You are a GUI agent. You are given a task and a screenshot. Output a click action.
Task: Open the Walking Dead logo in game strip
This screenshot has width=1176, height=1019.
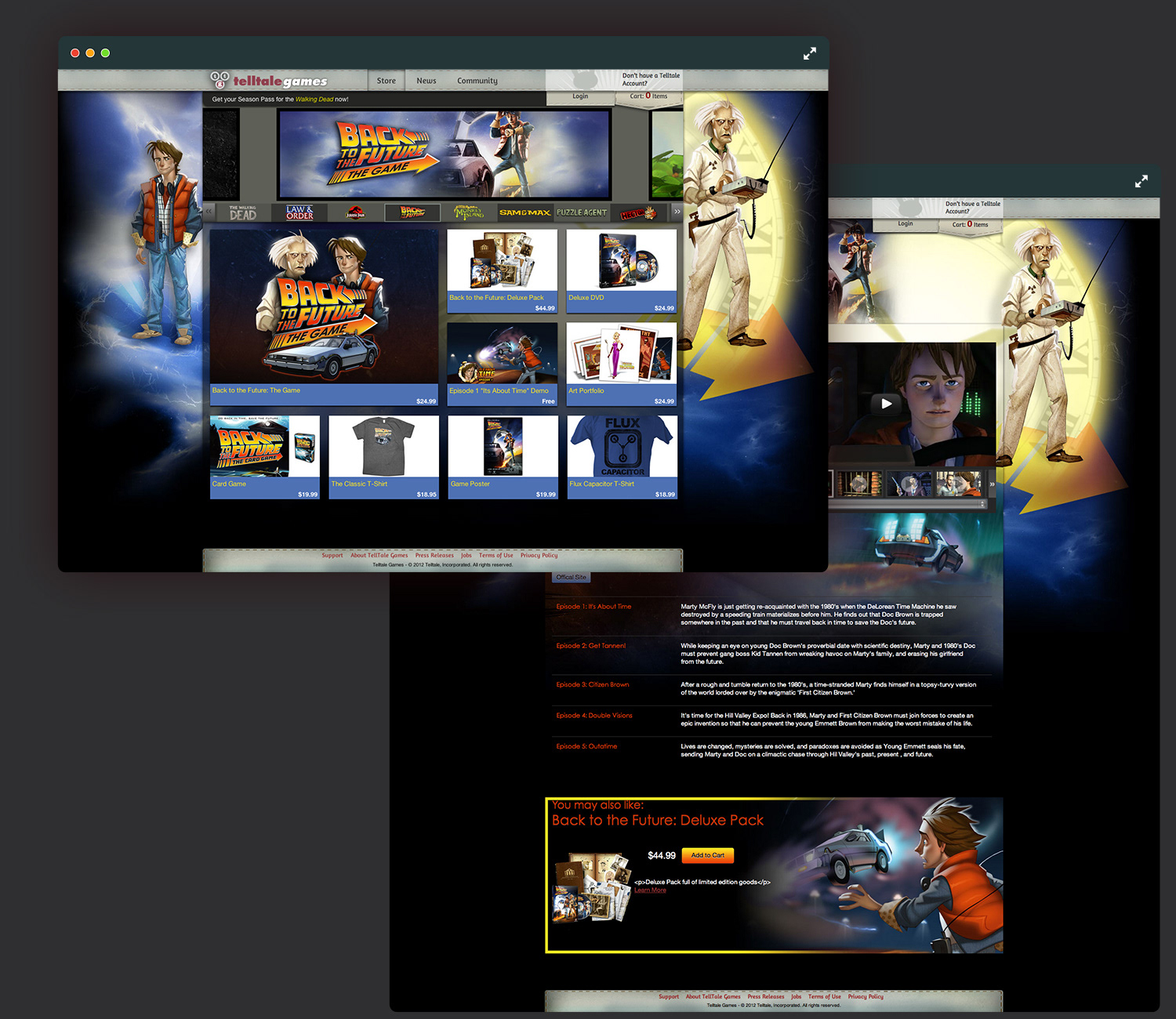click(x=243, y=212)
